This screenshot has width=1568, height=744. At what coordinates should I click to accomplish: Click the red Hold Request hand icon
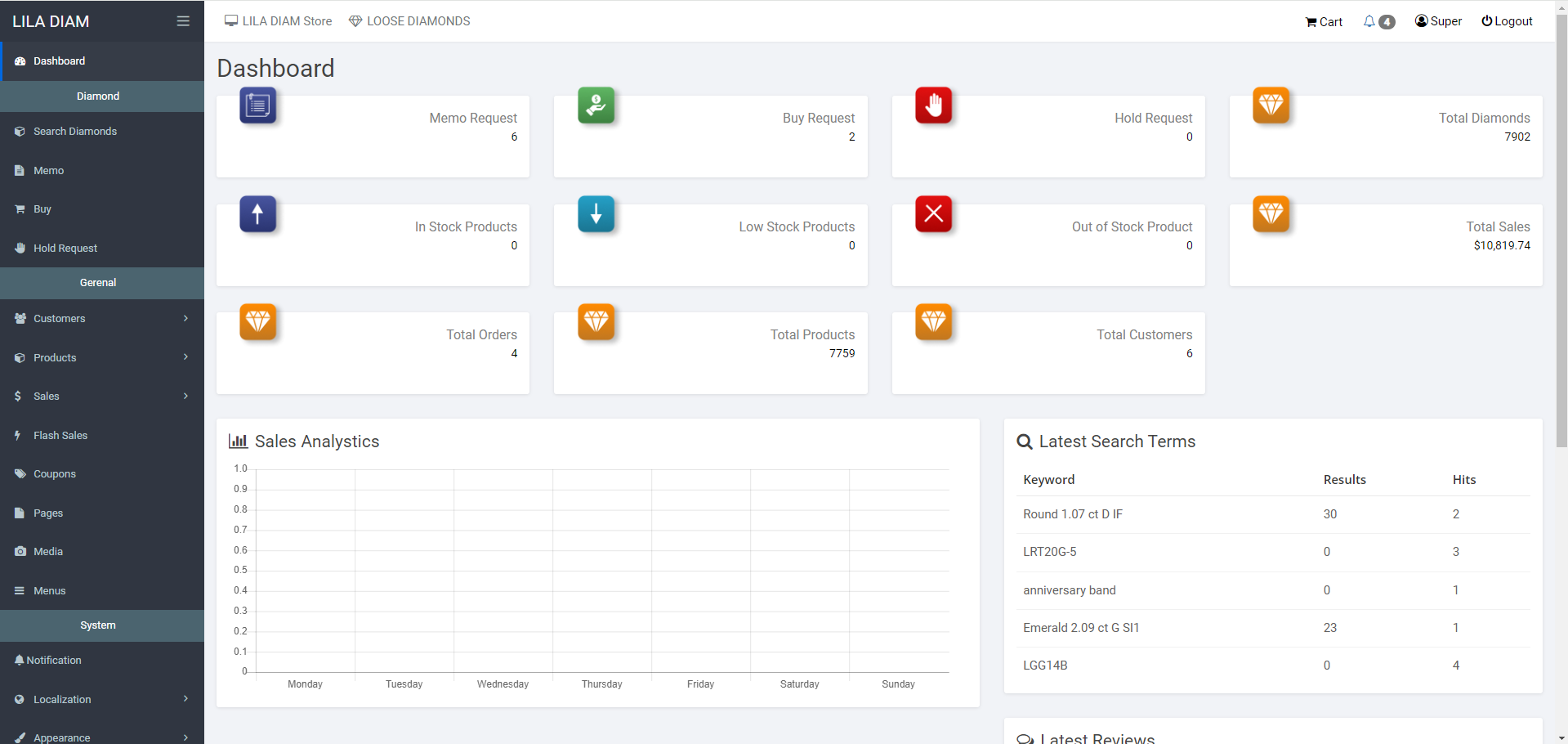pos(934,105)
